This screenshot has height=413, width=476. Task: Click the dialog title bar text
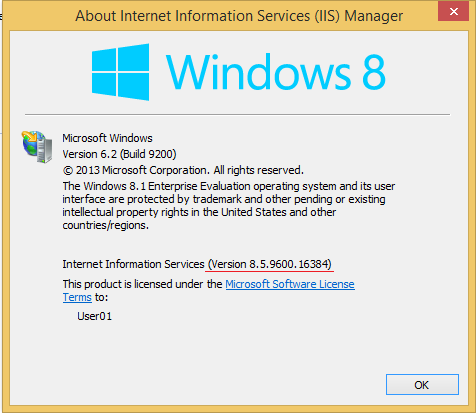tap(239, 16)
